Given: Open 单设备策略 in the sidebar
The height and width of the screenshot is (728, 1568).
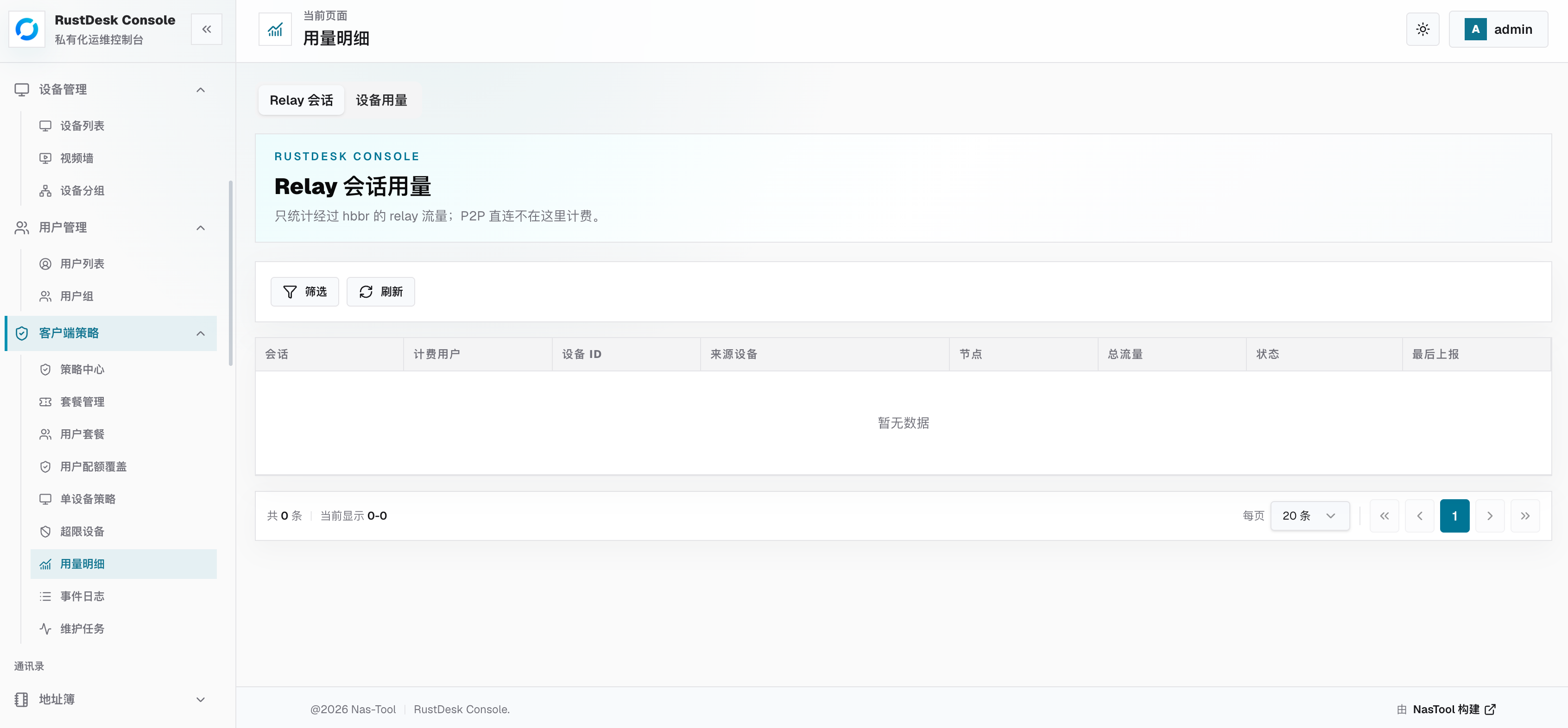Looking at the screenshot, I should coord(124,499).
